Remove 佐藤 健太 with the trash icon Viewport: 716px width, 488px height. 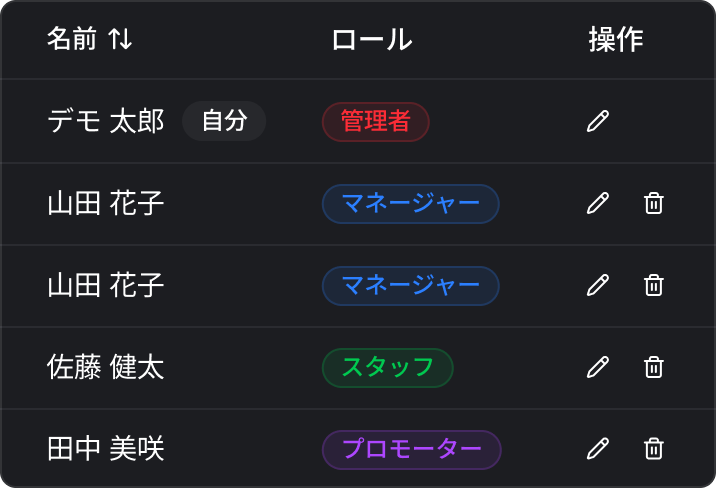pos(654,368)
